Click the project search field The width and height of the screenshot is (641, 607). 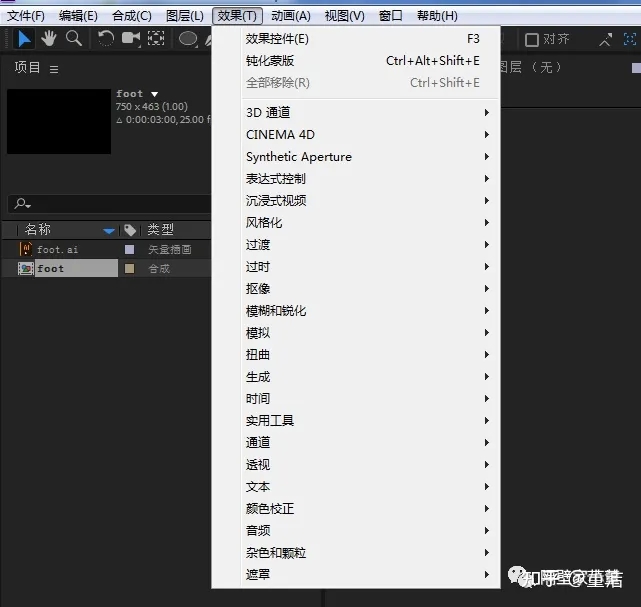(x=110, y=203)
